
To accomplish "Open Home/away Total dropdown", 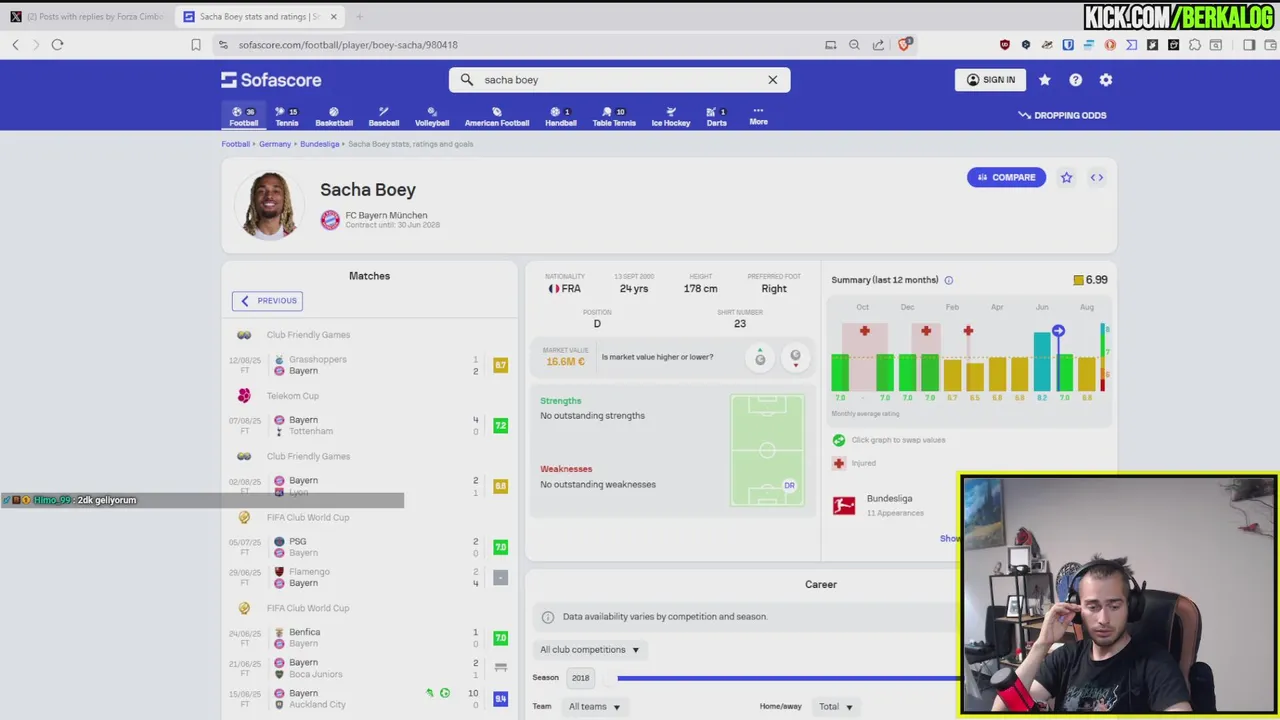I will [836, 707].
